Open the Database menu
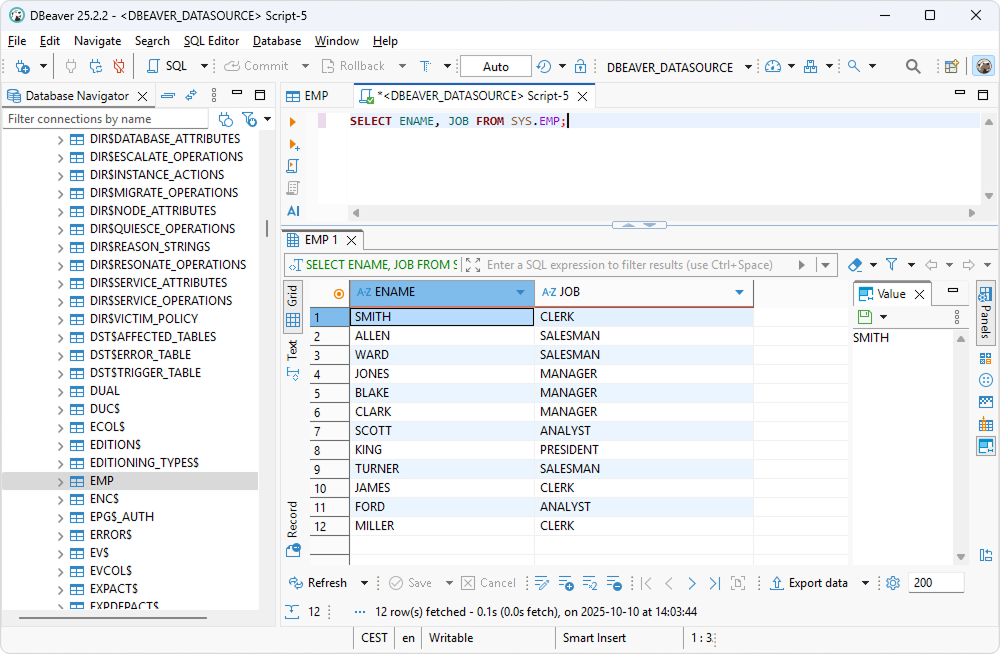Image resolution: width=1000 pixels, height=654 pixels. (x=276, y=41)
